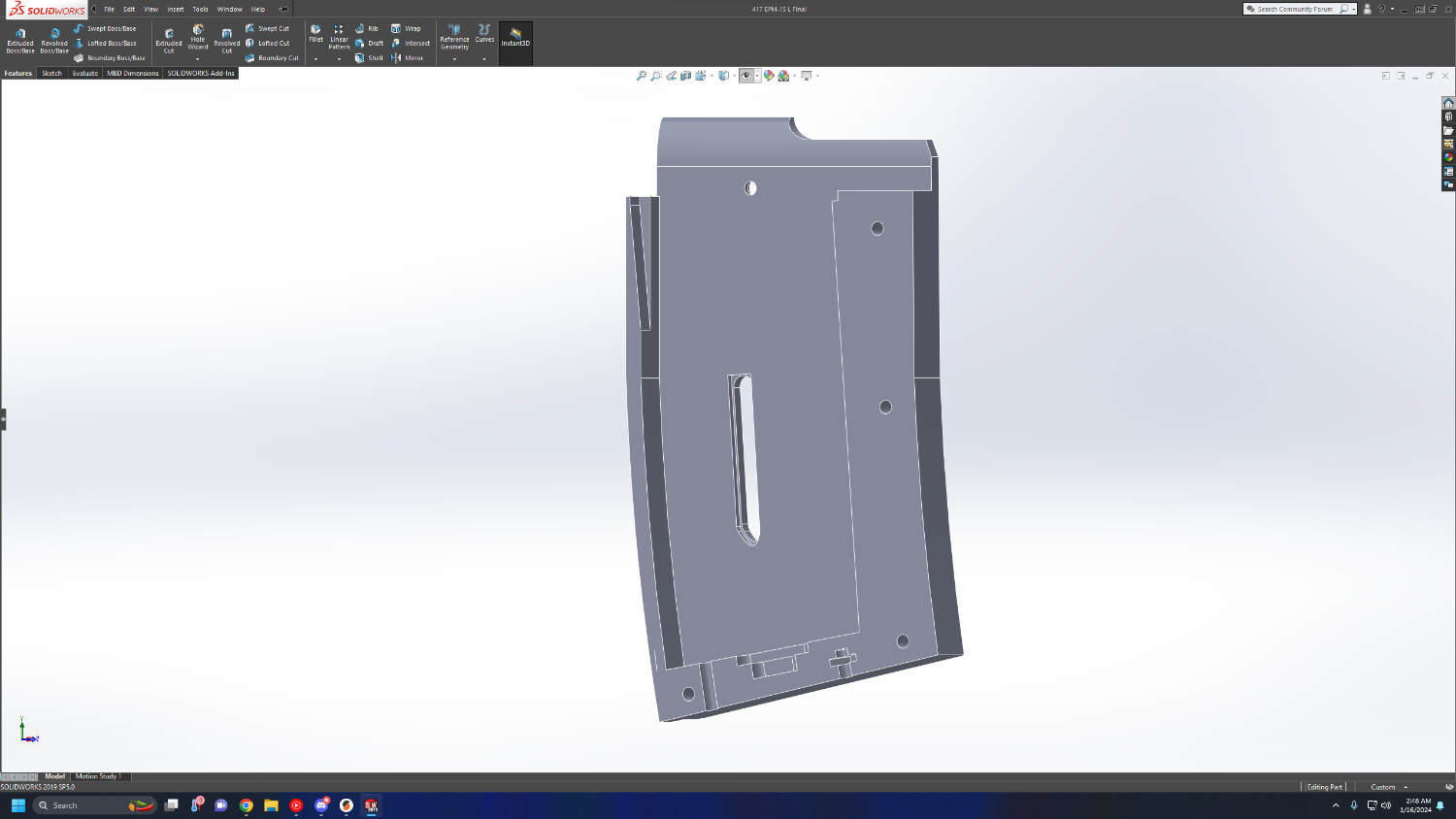1456x819 pixels.
Task: Click the Revolved Cut tool
Action: click(x=226, y=39)
